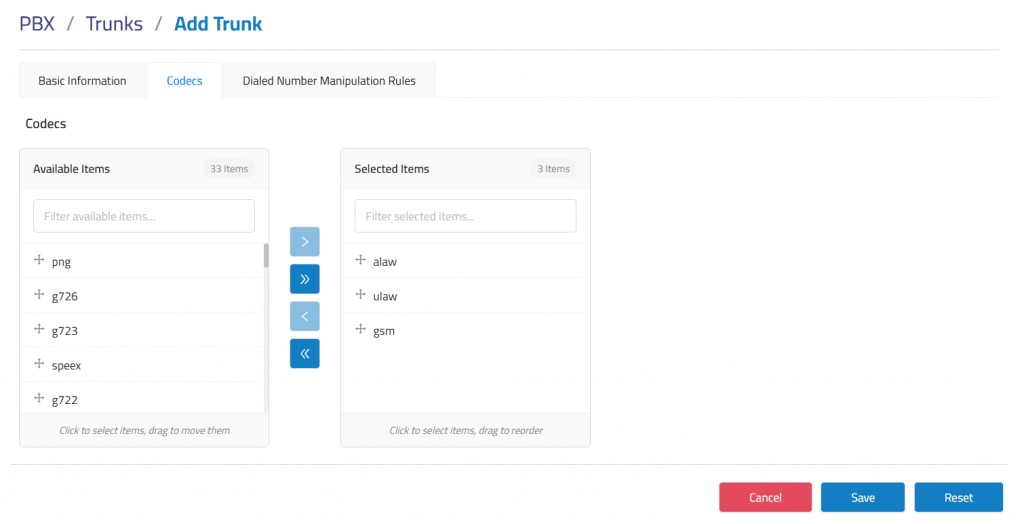Image resolution: width=1024 pixels, height=524 pixels.
Task: Click the drag handle beside speex
Action: pos(40,364)
